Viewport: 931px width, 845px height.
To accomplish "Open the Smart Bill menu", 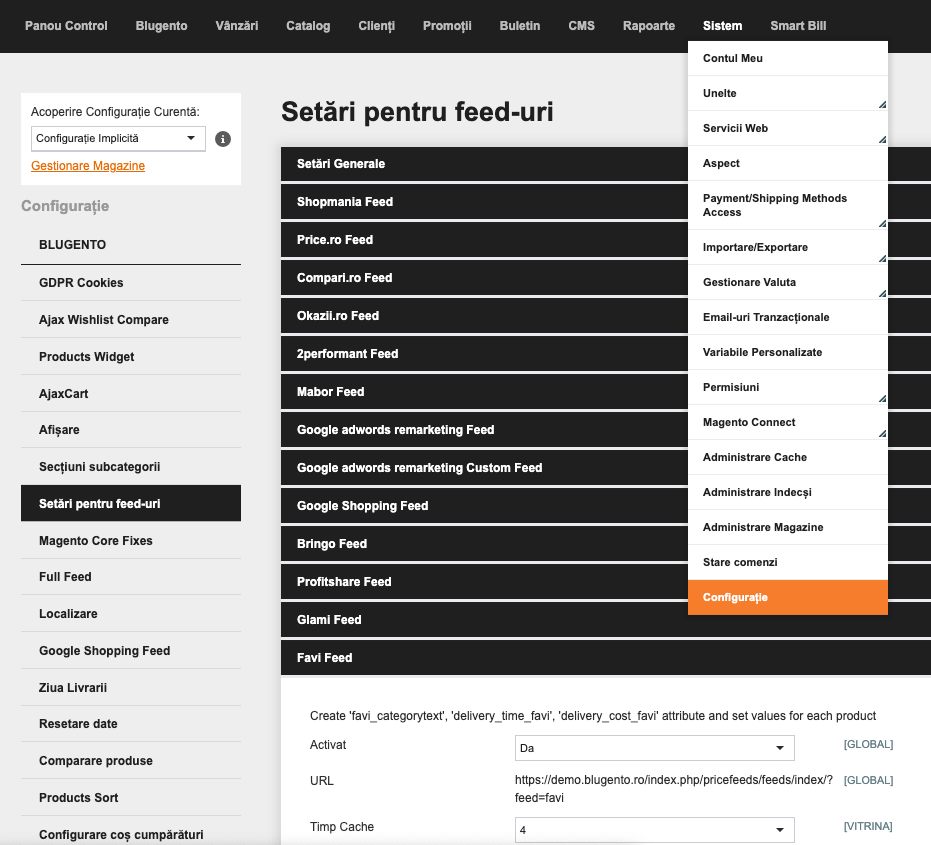I will [x=798, y=26].
